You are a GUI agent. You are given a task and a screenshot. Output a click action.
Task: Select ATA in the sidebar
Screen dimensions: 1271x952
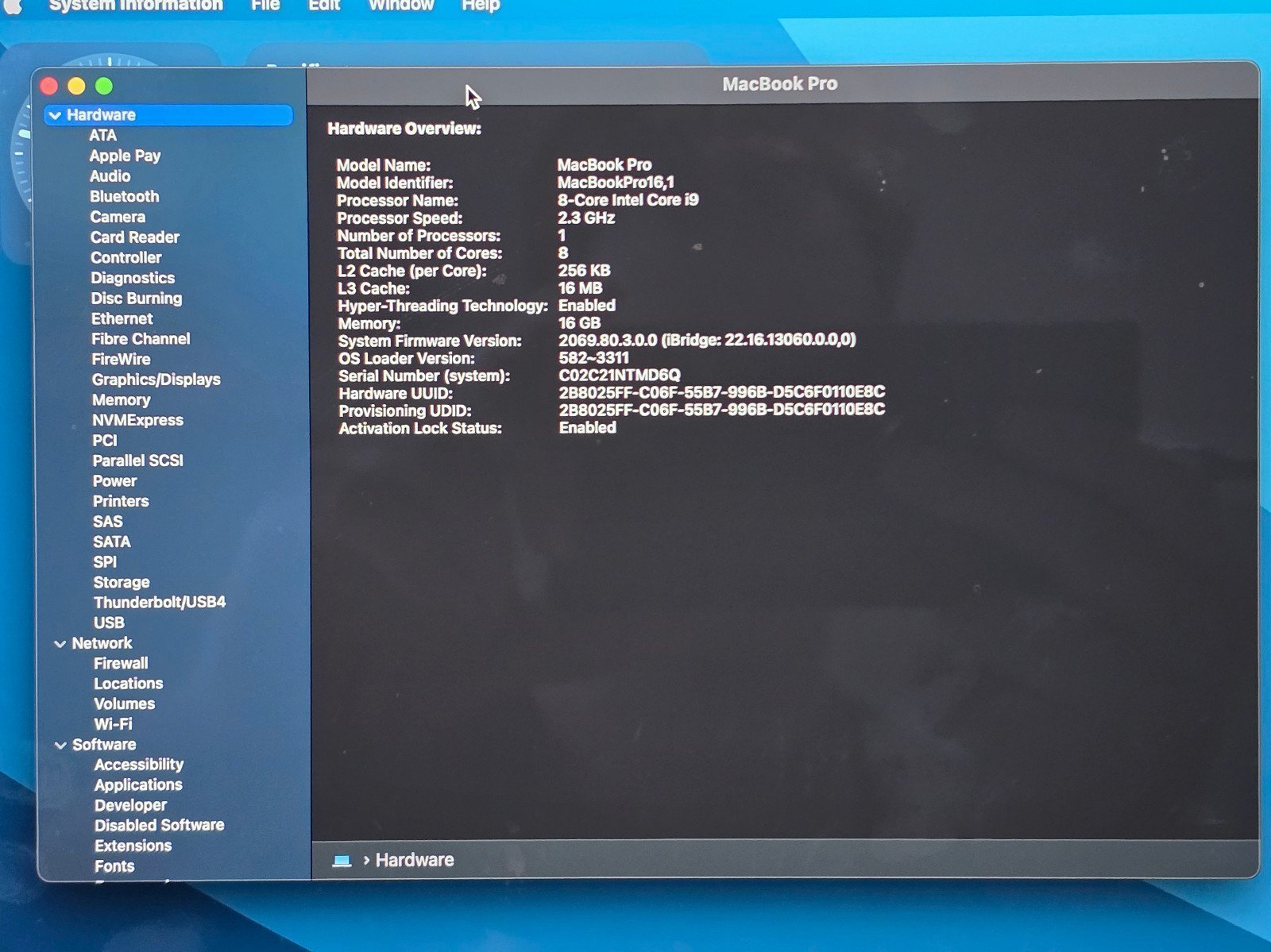pos(102,136)
